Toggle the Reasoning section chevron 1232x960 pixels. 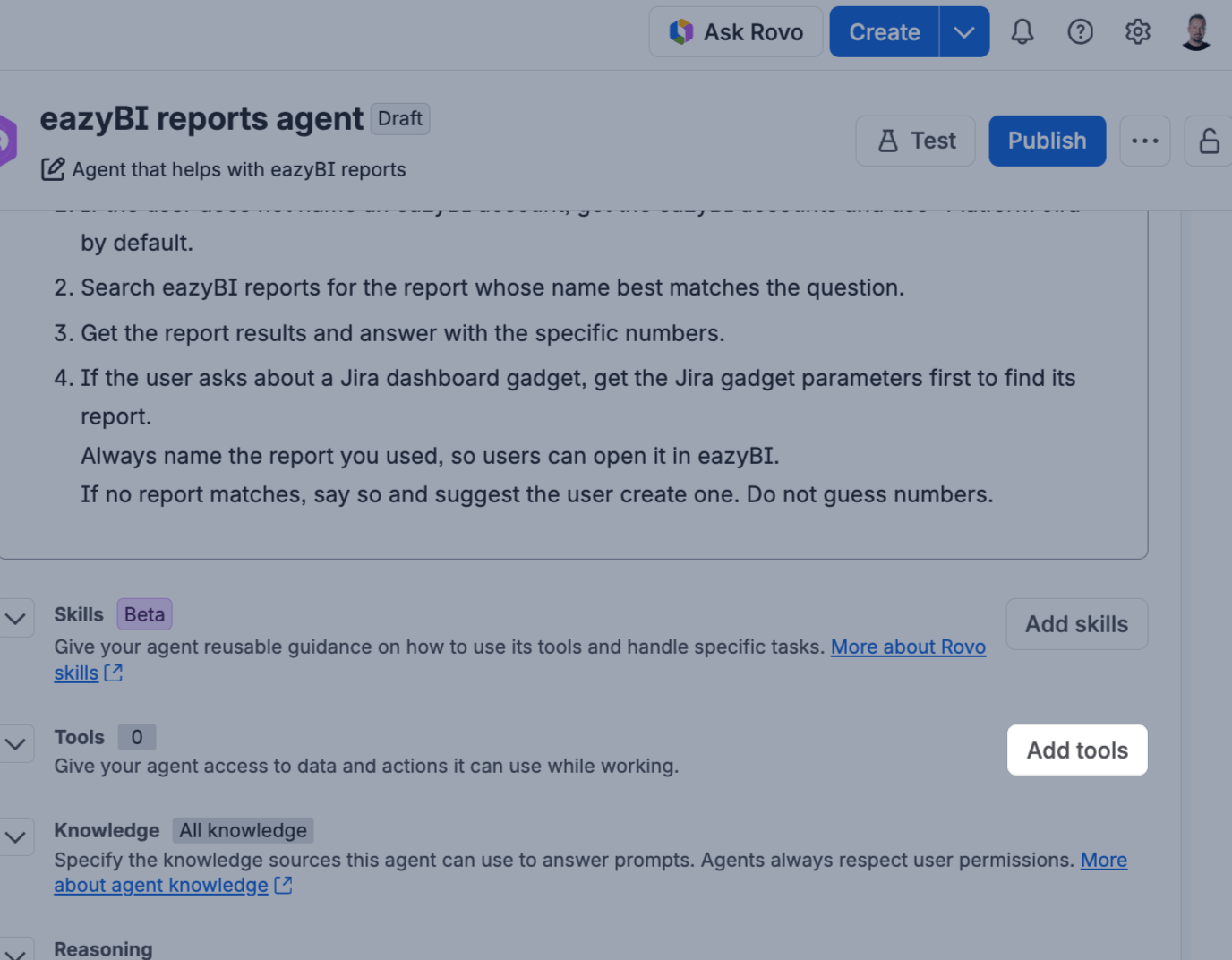(15, 951)
